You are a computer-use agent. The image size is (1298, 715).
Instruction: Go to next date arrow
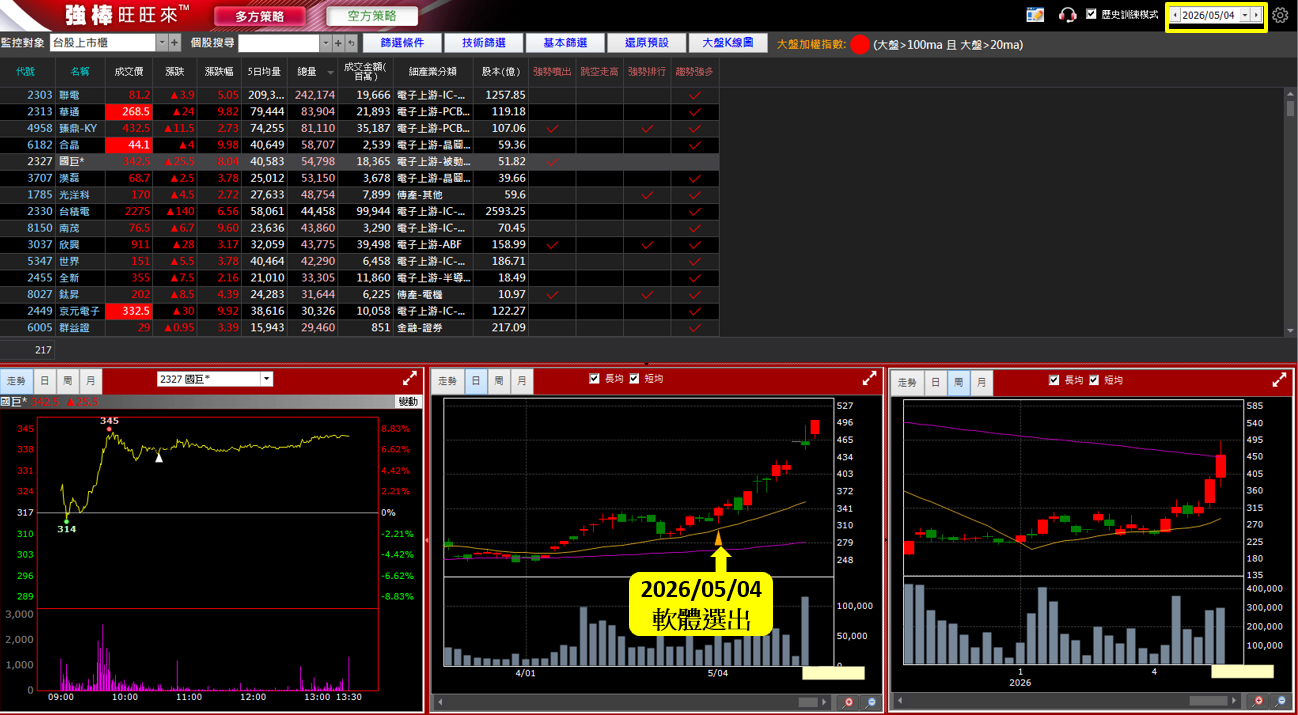[1257, 15]
